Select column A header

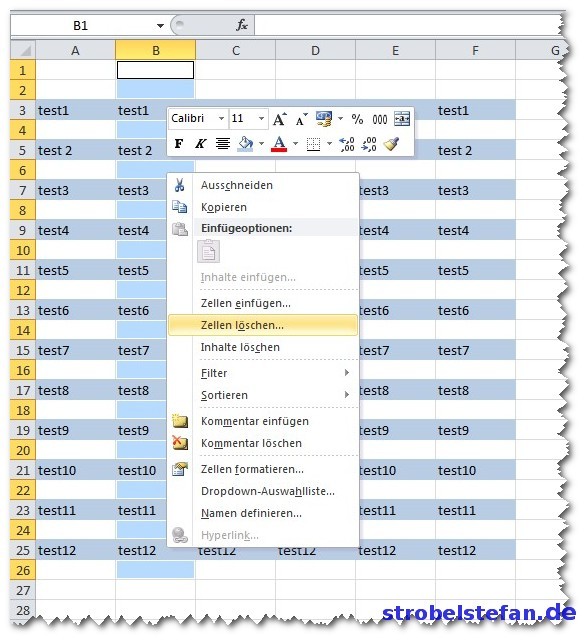coord(75,50)
